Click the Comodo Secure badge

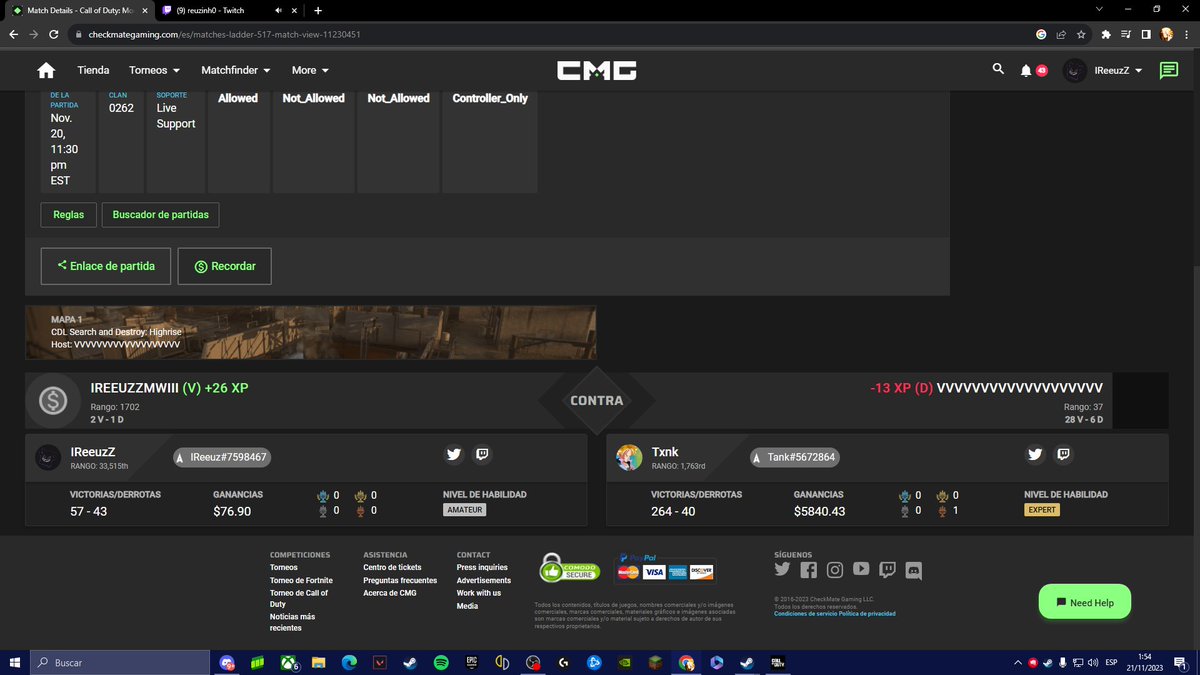[569, 568]
